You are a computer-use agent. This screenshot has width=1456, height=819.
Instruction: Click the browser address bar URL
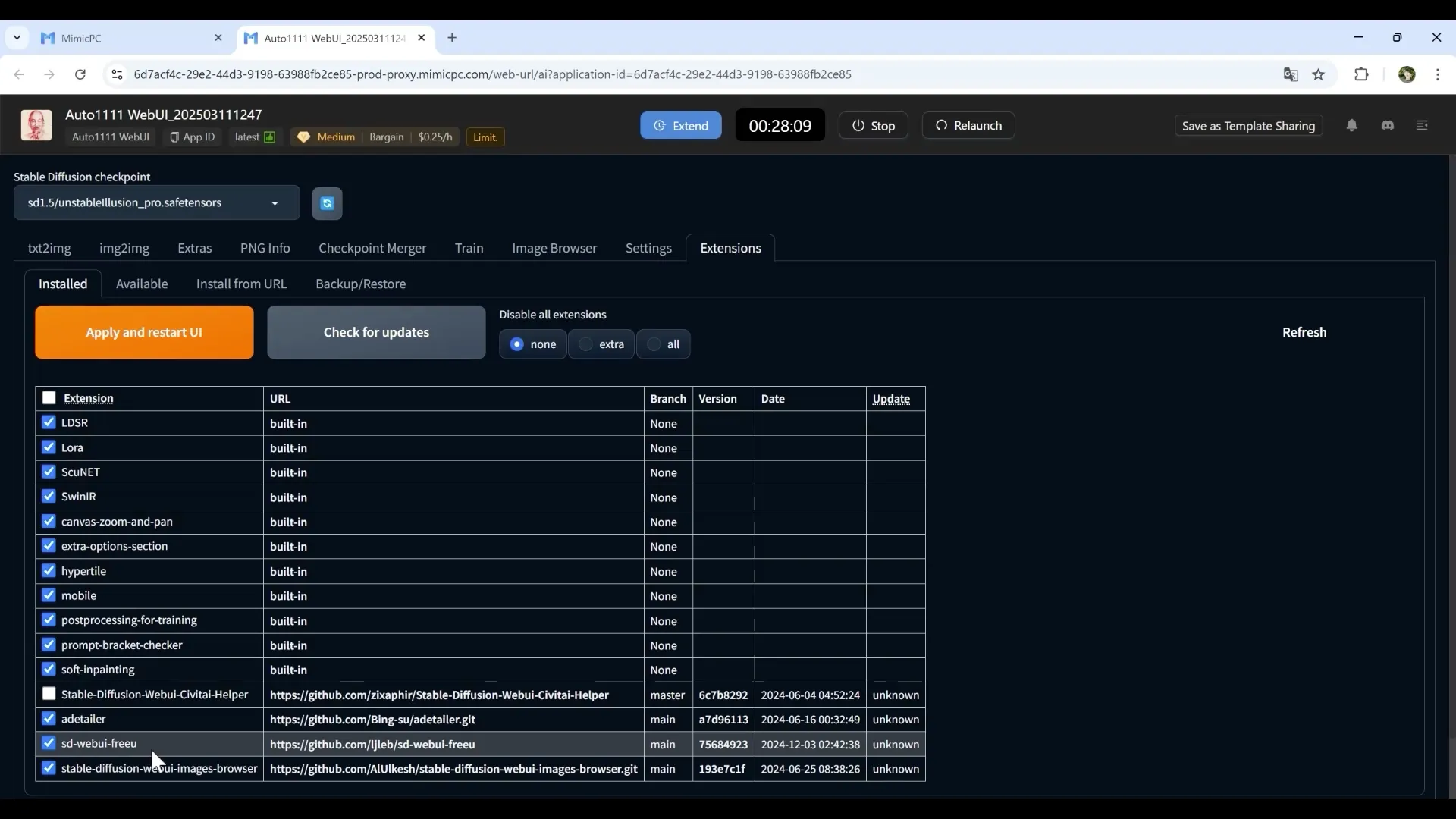tap(493, 74)
